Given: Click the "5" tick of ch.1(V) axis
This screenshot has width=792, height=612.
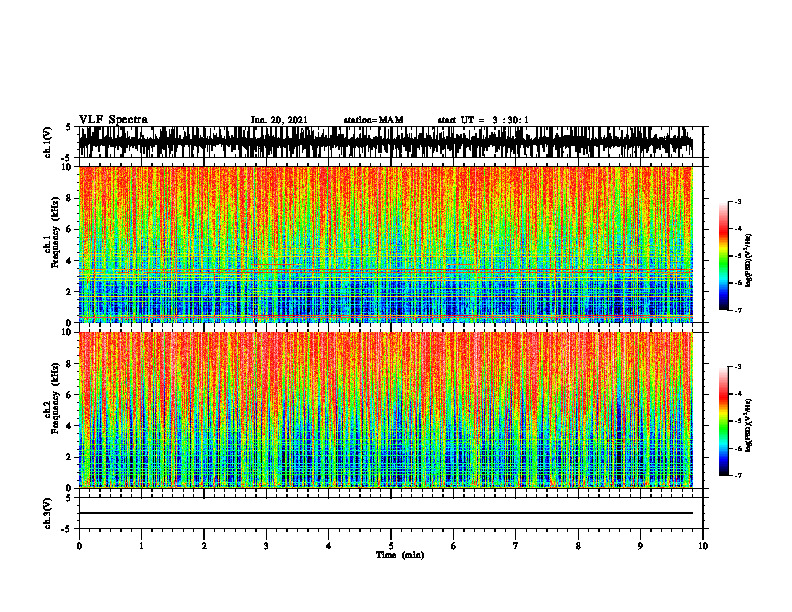Looking at the screenshot, I should [69, 127].
